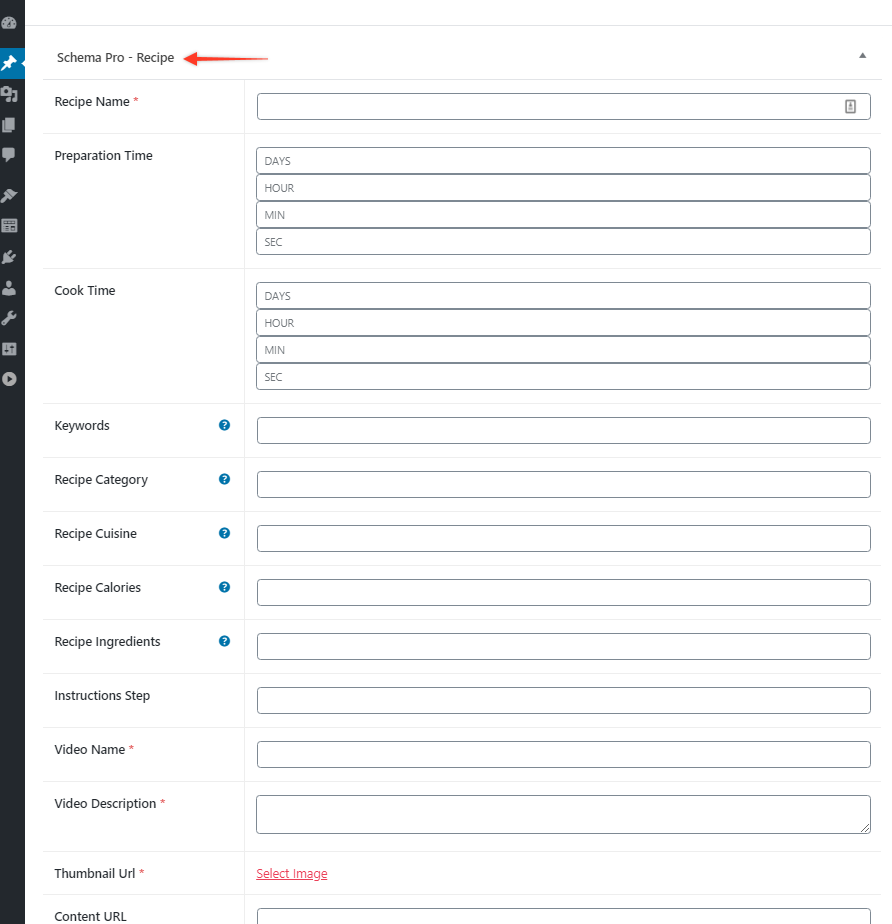The image size is (892, 924).
Task: Open the Dashboard from the sidebar
Action: tap(9, 23)
